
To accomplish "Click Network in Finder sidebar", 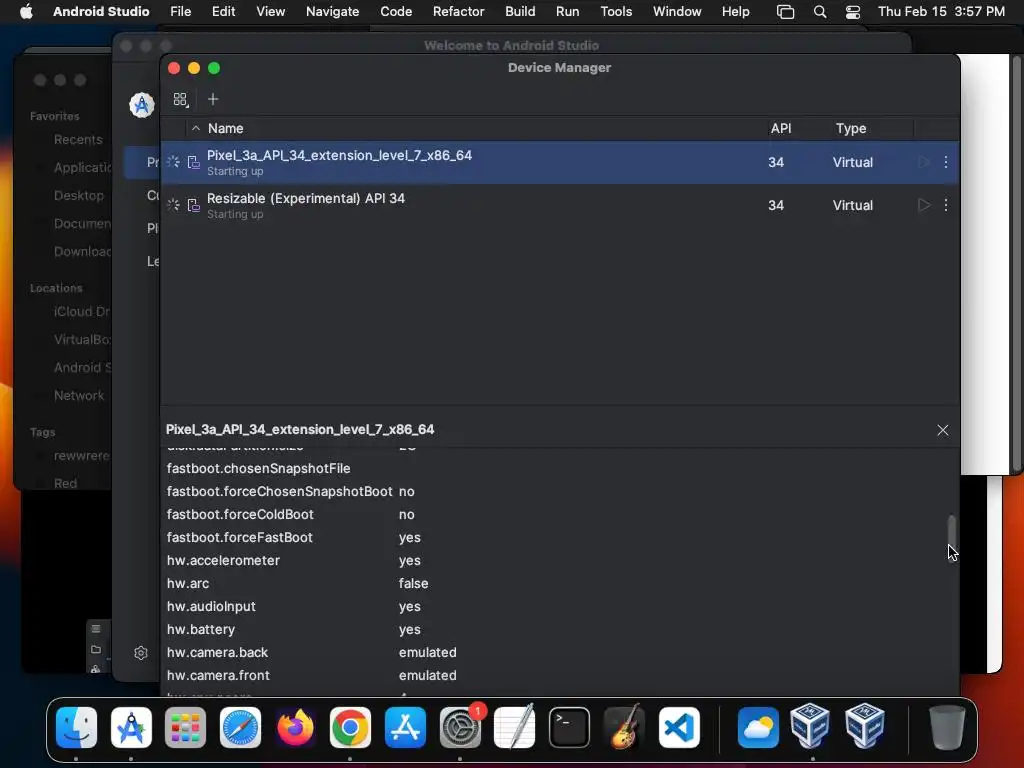I will point(79,395).
